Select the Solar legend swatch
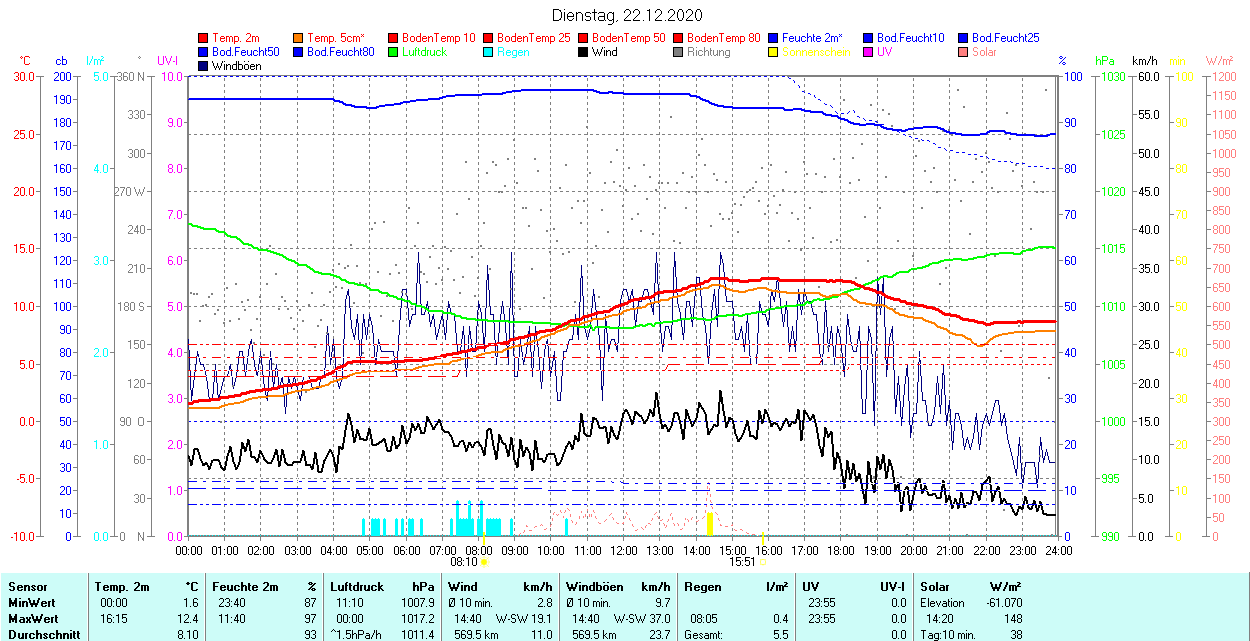The width and height of the screenshot is (1250, 641). 963,52
